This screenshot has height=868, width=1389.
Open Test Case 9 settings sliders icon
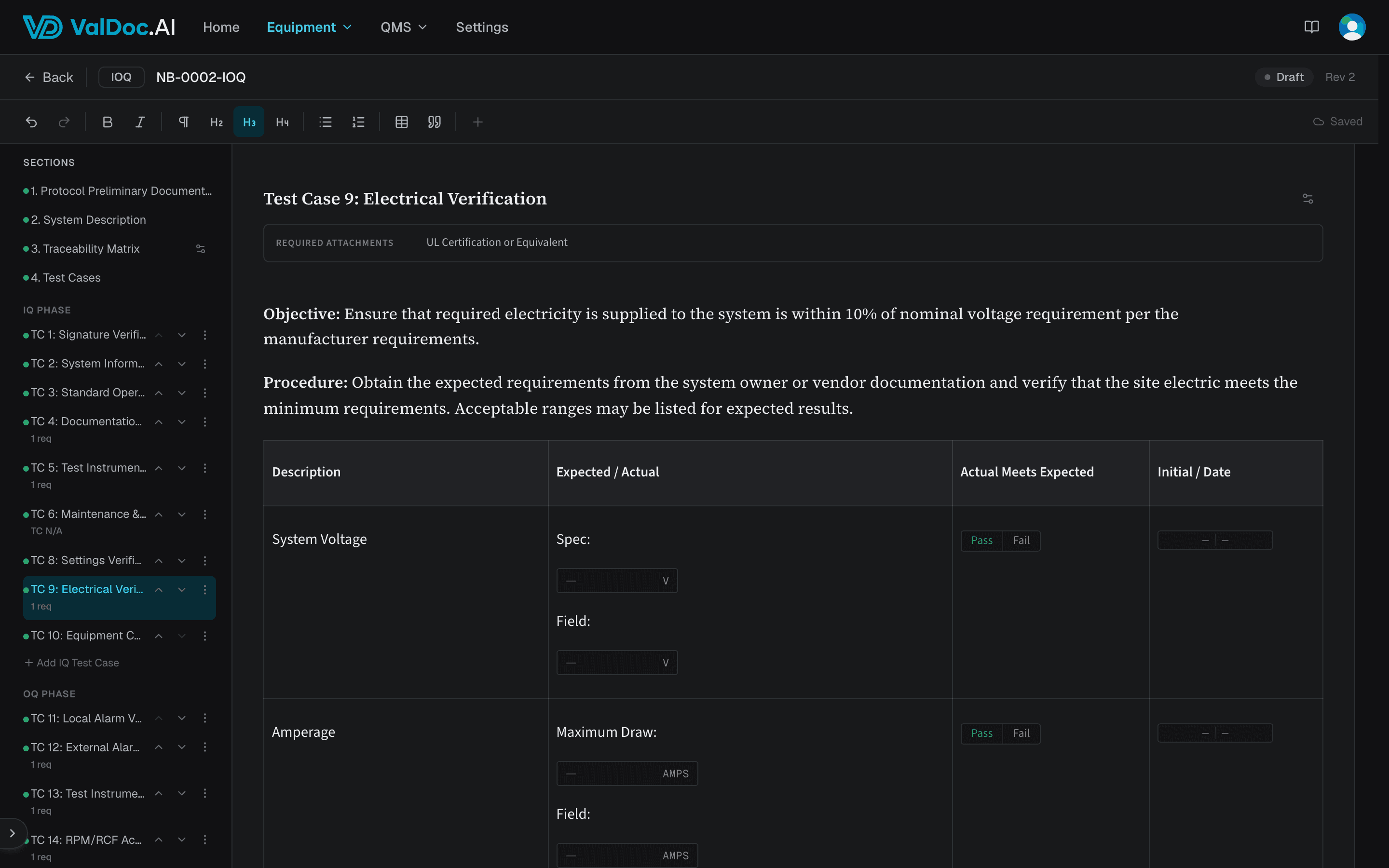coord(1307,199)
